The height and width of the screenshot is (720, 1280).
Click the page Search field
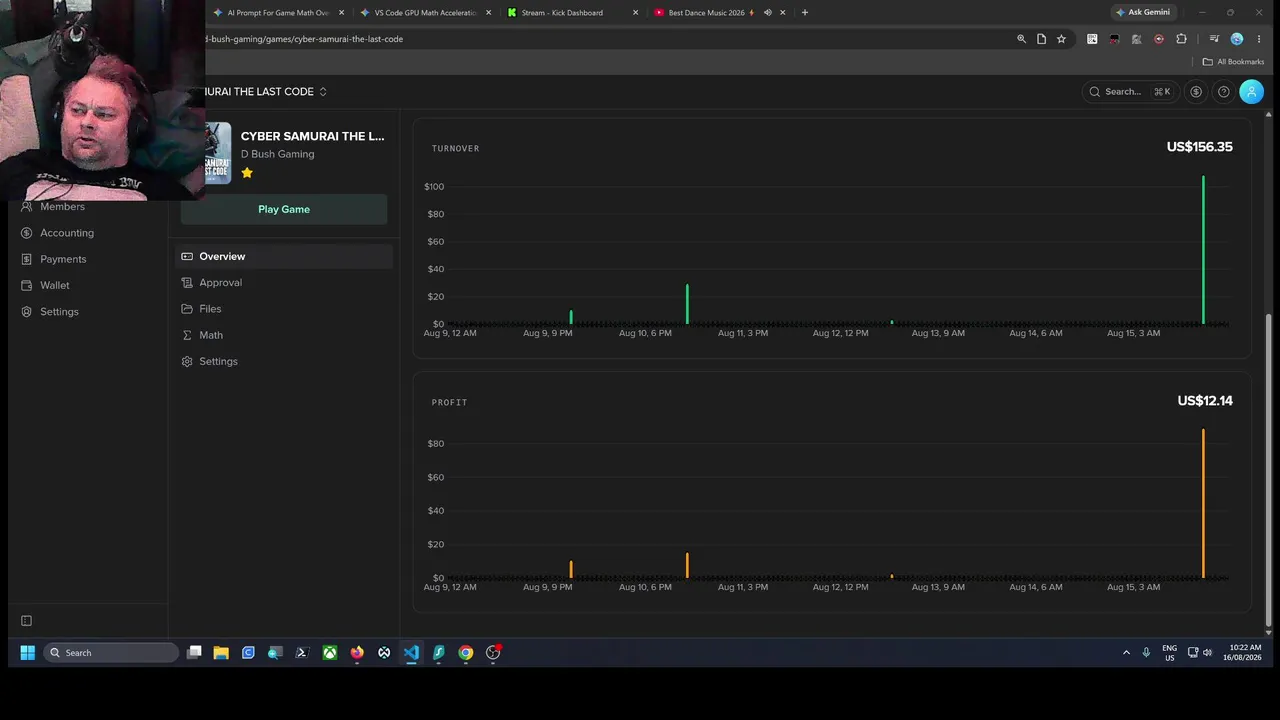click(1130, 92)
